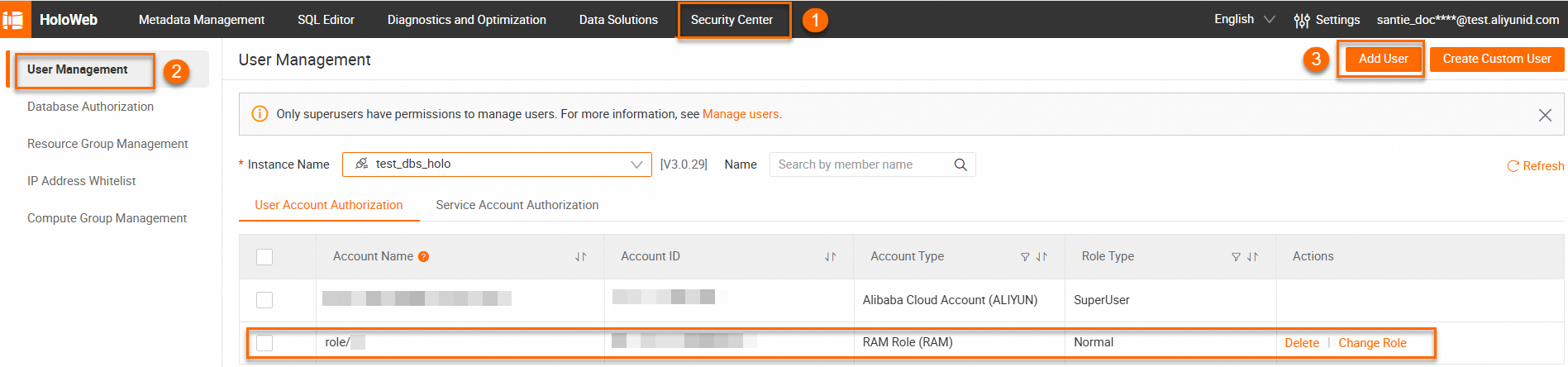Image resolution: width=1568 pixels, height=367 pixels.
Task: Check the RAM Role row checkbox
Action: (265, 342)
